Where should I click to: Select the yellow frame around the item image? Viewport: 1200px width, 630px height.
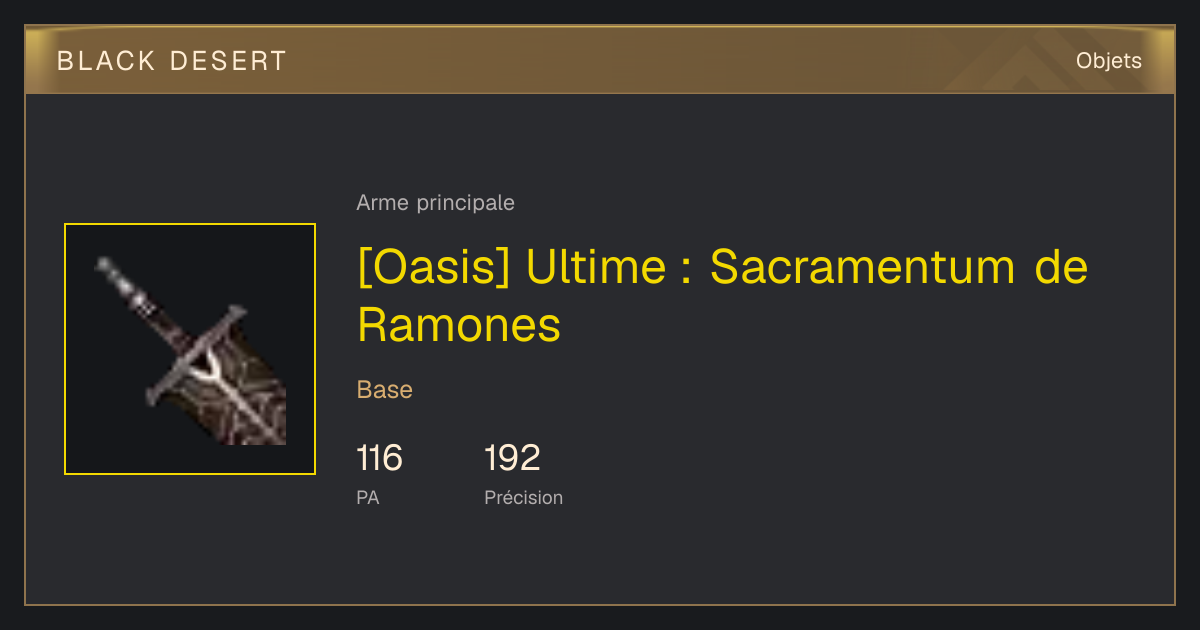(190, 349)
